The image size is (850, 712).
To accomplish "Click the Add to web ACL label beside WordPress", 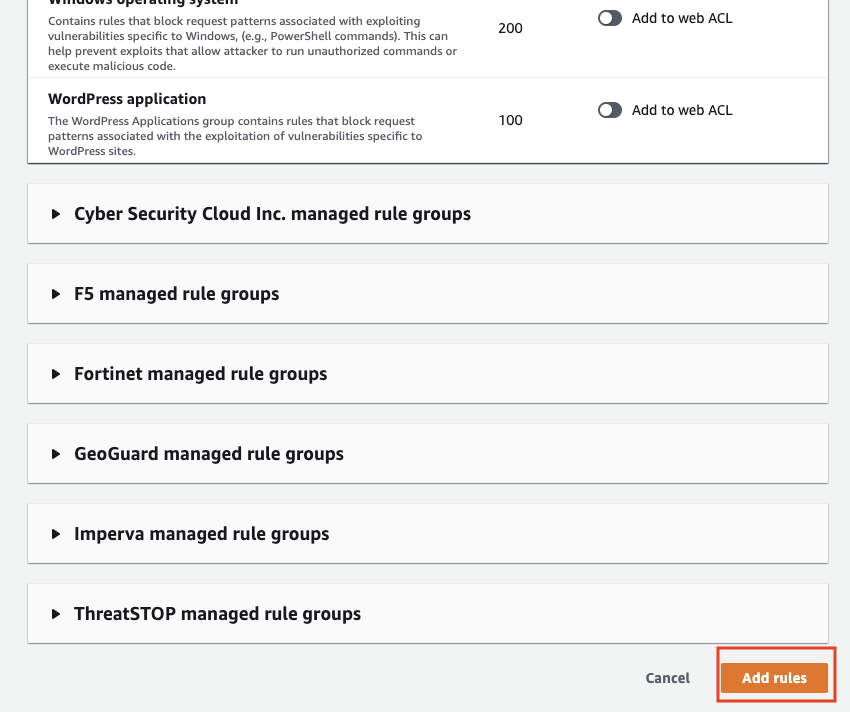I will click(682, 110).
